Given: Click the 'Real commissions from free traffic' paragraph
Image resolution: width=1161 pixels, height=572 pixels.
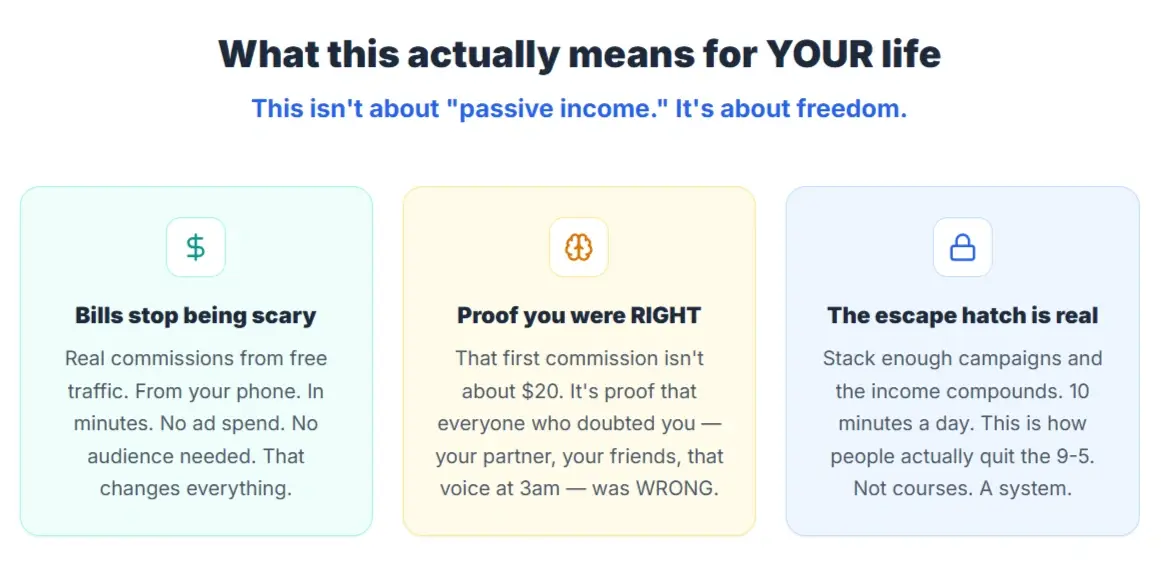Looking at the screenshot, I should coord(195,423).
